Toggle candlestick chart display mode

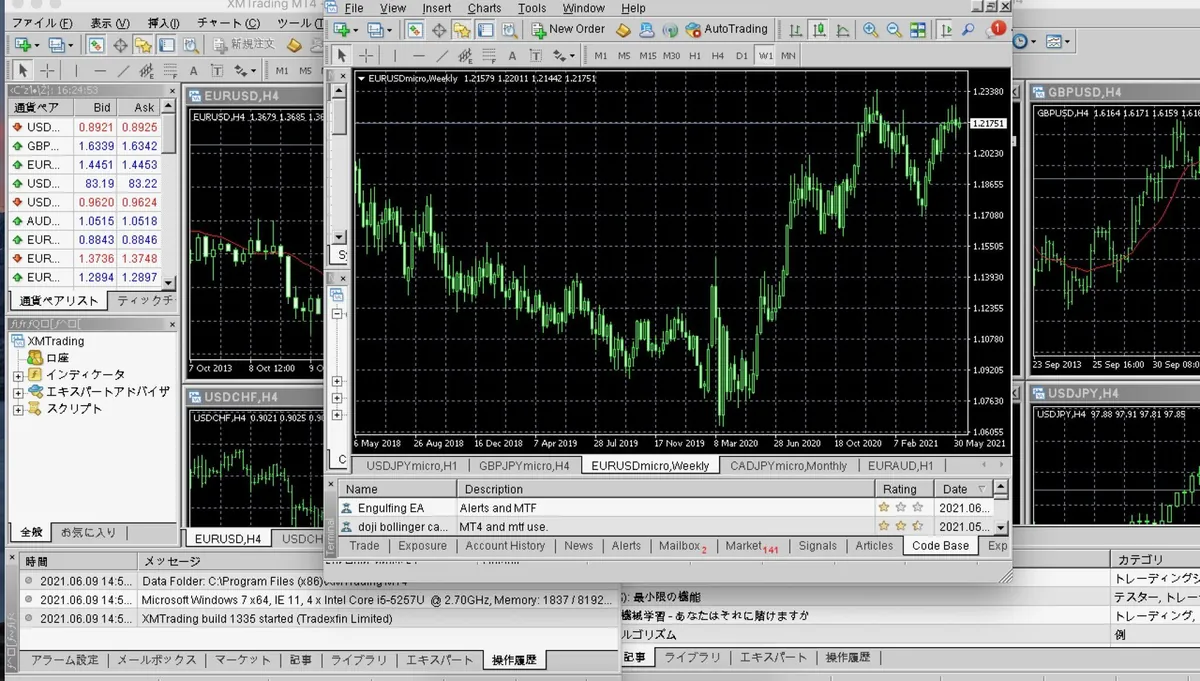(x=819, y=30)
